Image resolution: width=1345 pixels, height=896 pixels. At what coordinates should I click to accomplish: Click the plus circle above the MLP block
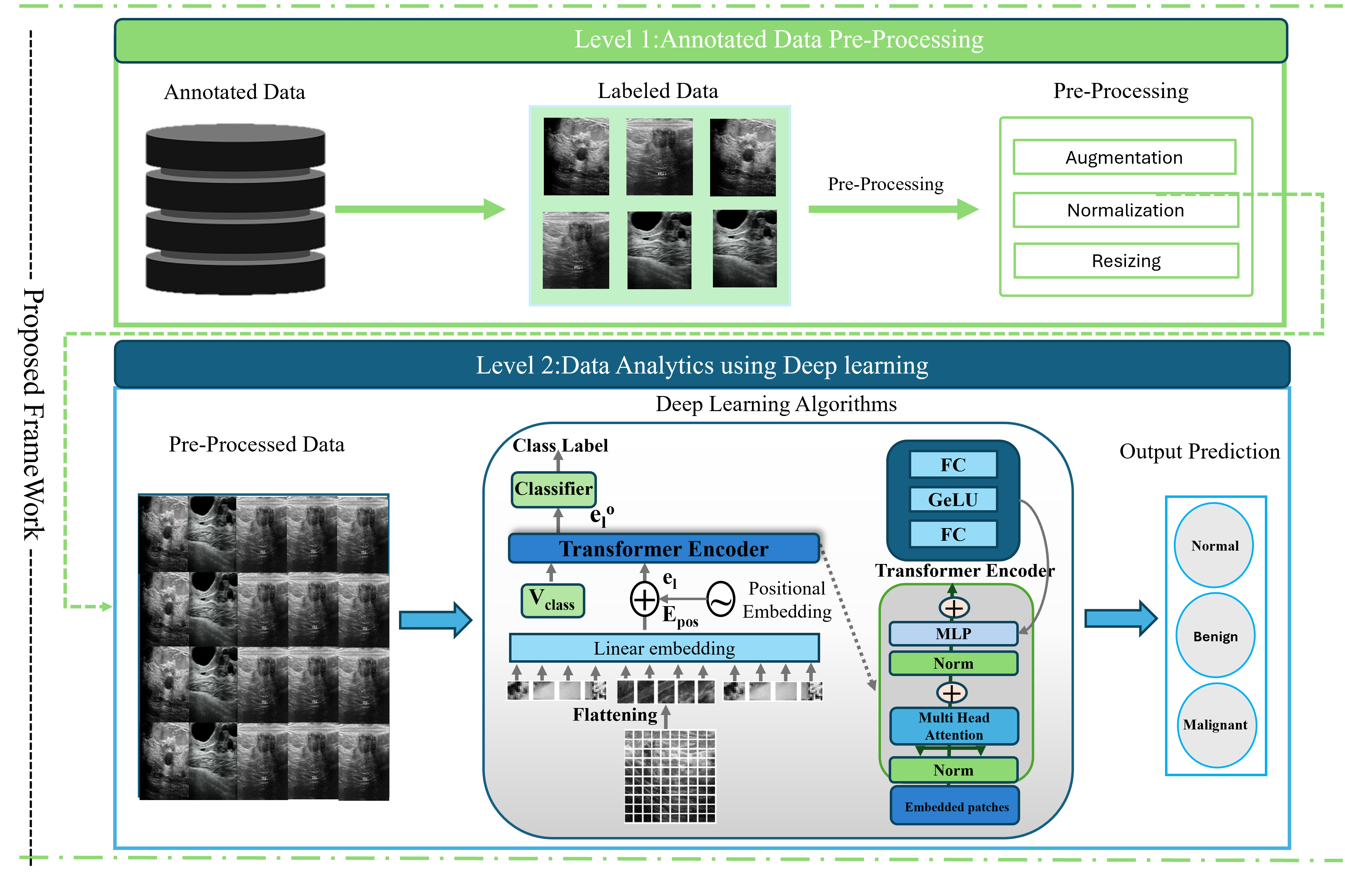pyautogui.click(x=953, y=608)
